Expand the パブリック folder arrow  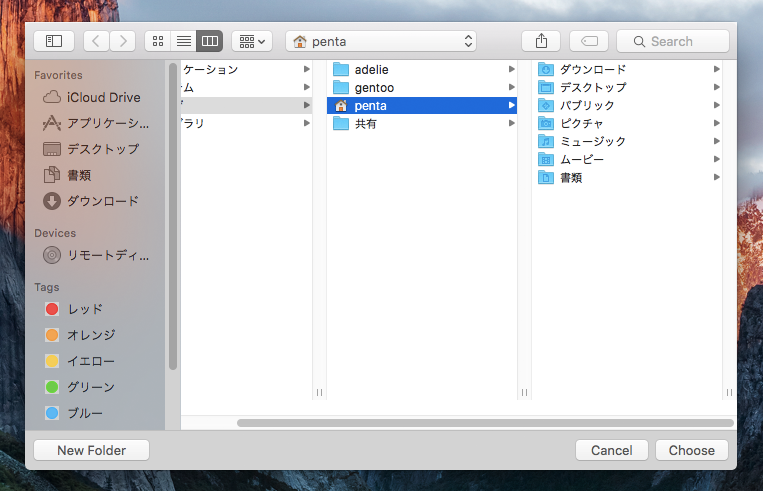tap(716, 106)
